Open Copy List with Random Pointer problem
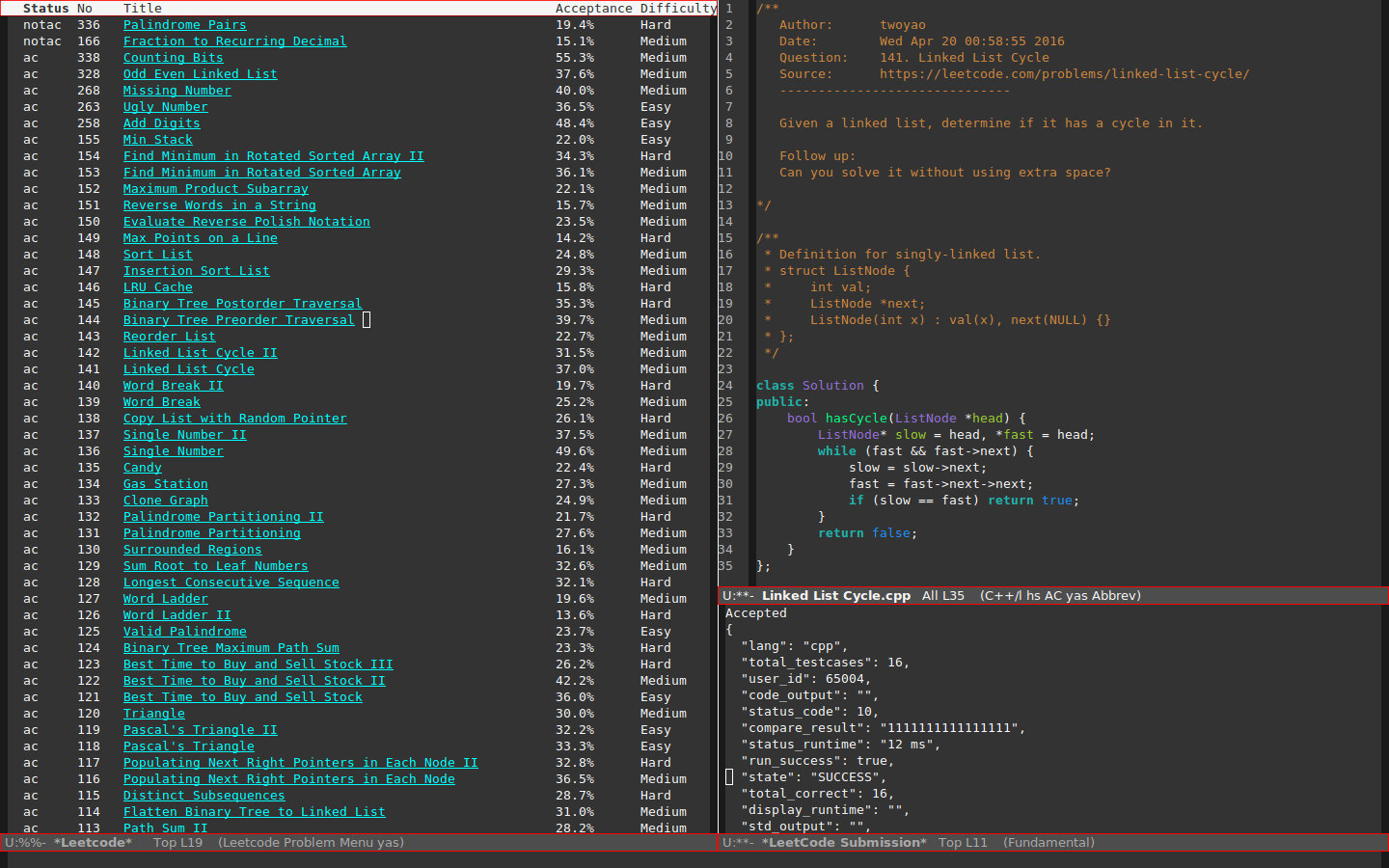Screen dimensions: 1389x868 click(234, 419)
